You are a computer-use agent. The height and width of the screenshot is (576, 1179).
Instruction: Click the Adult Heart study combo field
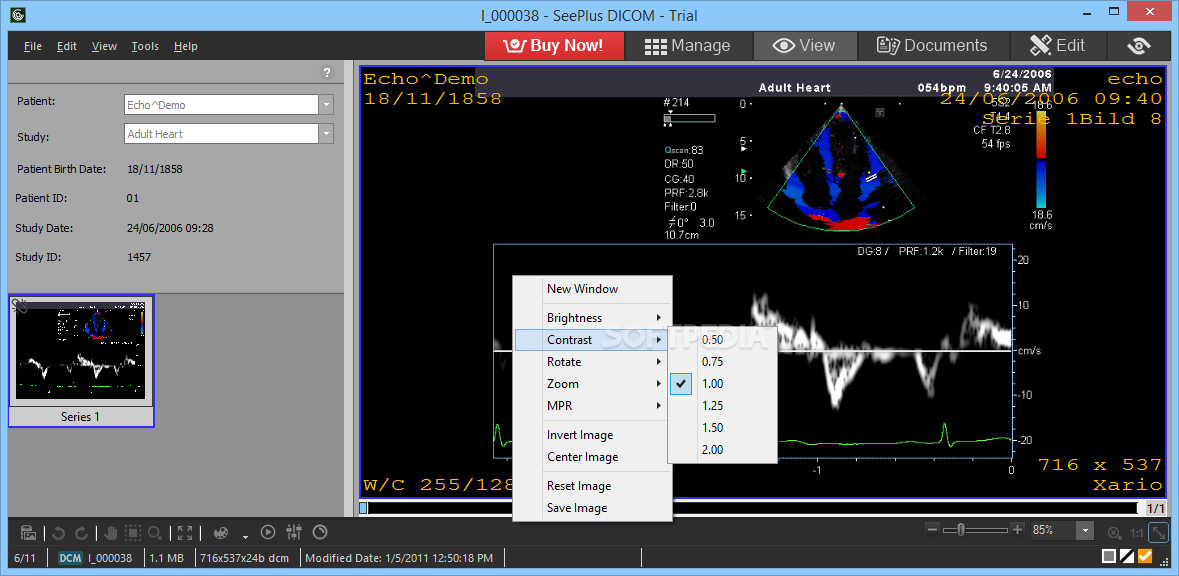(221, 134)
